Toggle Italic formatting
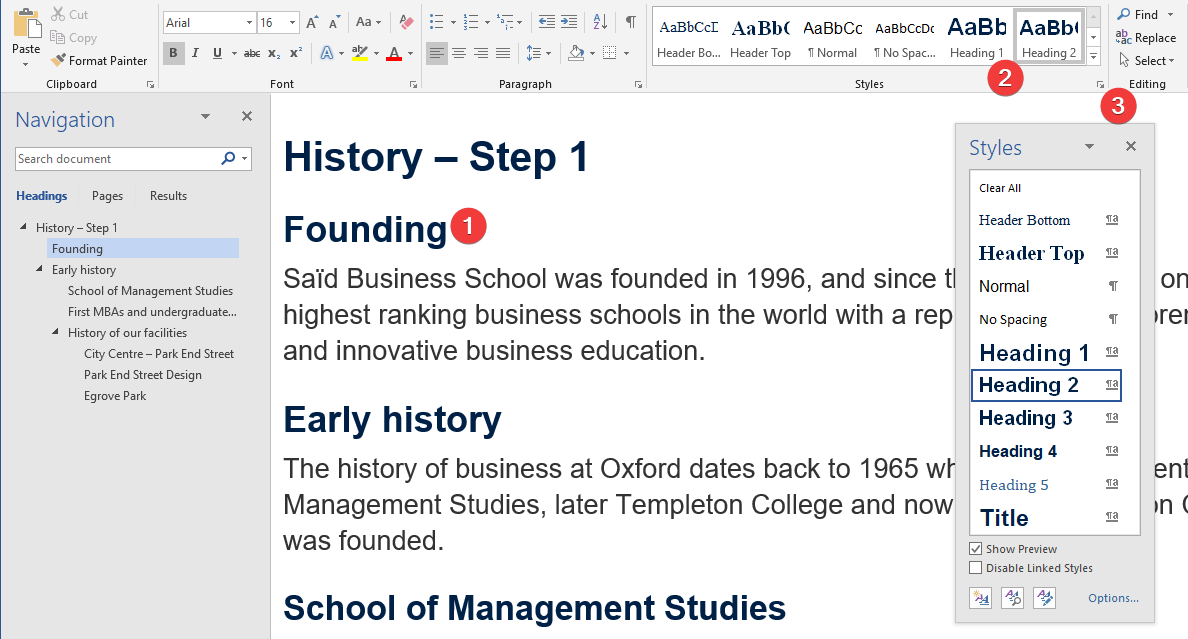 tap(195, 53)
